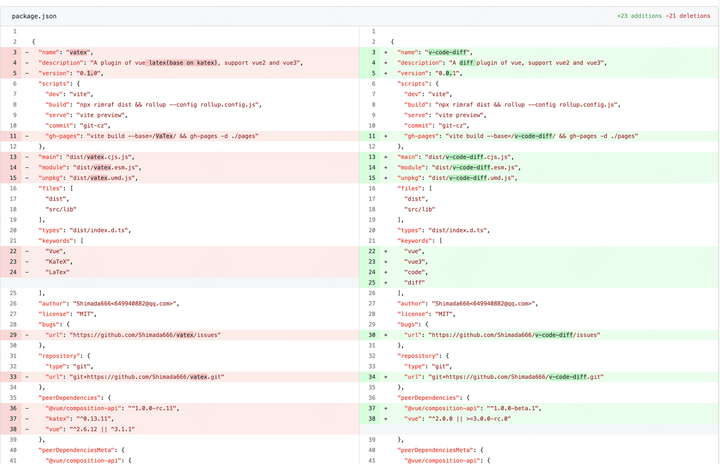Click left pane line number 3

(14, 51)
